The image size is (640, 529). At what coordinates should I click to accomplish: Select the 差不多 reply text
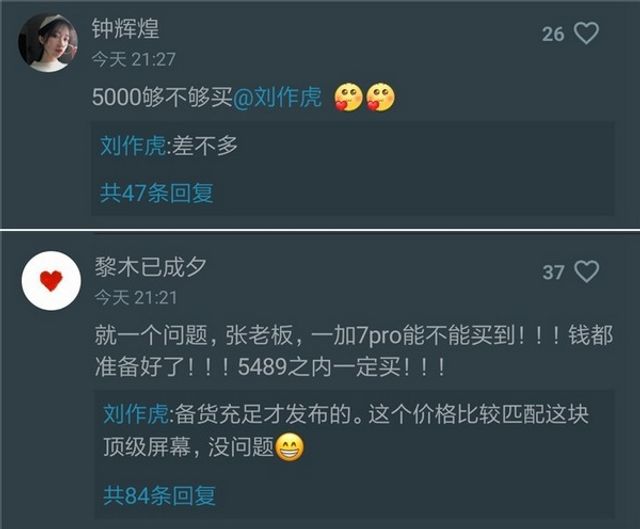[205, 145]
